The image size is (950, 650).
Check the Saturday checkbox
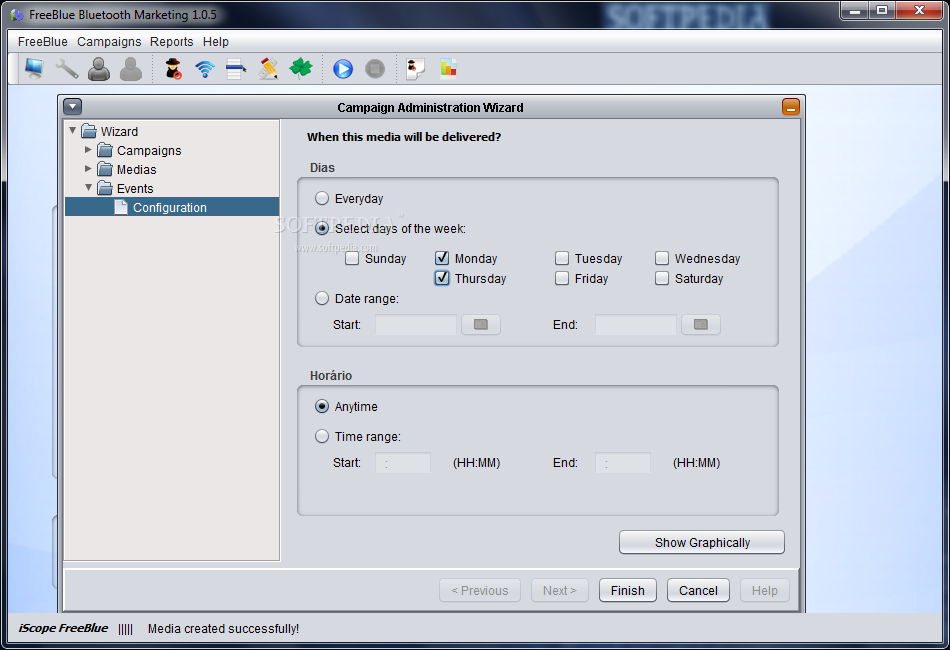(662, 279)
